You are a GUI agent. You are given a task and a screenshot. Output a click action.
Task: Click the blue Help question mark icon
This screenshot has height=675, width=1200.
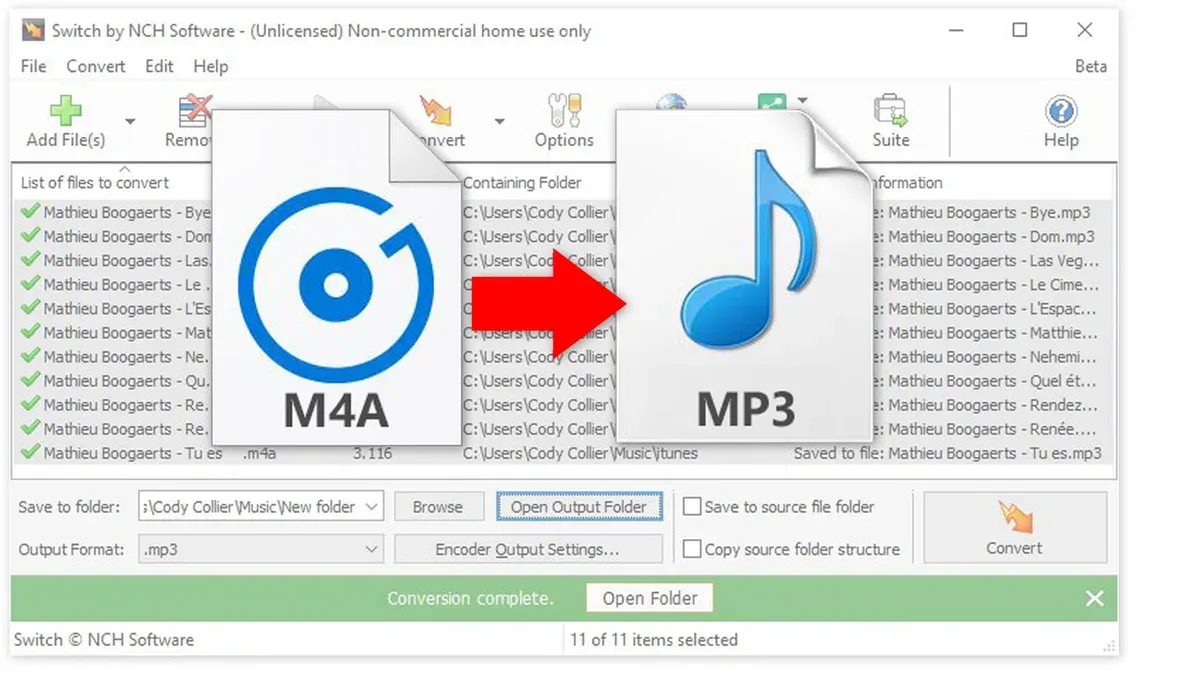(x=1061, y=110)
